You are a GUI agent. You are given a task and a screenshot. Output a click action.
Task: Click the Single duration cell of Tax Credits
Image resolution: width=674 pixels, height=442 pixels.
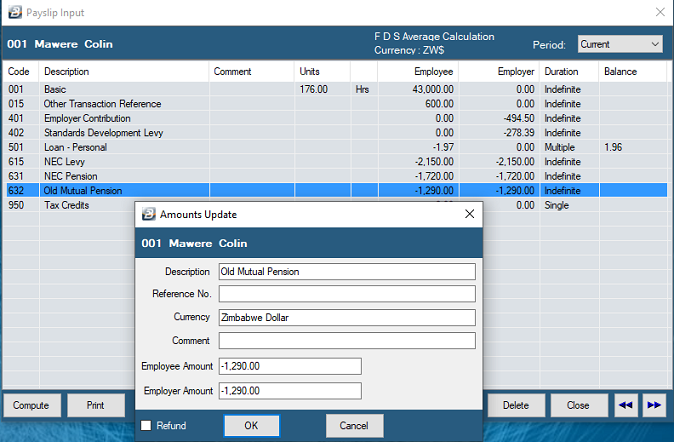(x=557, y=205)
